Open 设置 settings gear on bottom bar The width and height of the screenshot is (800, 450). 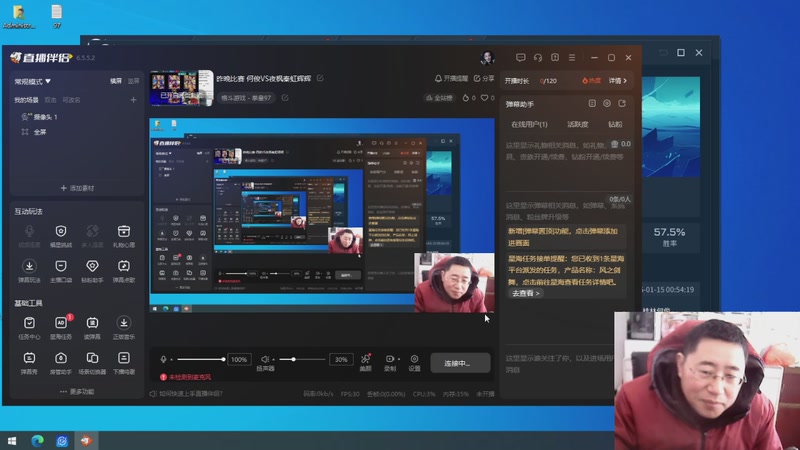pyautogui.click(x=414, y=362)
